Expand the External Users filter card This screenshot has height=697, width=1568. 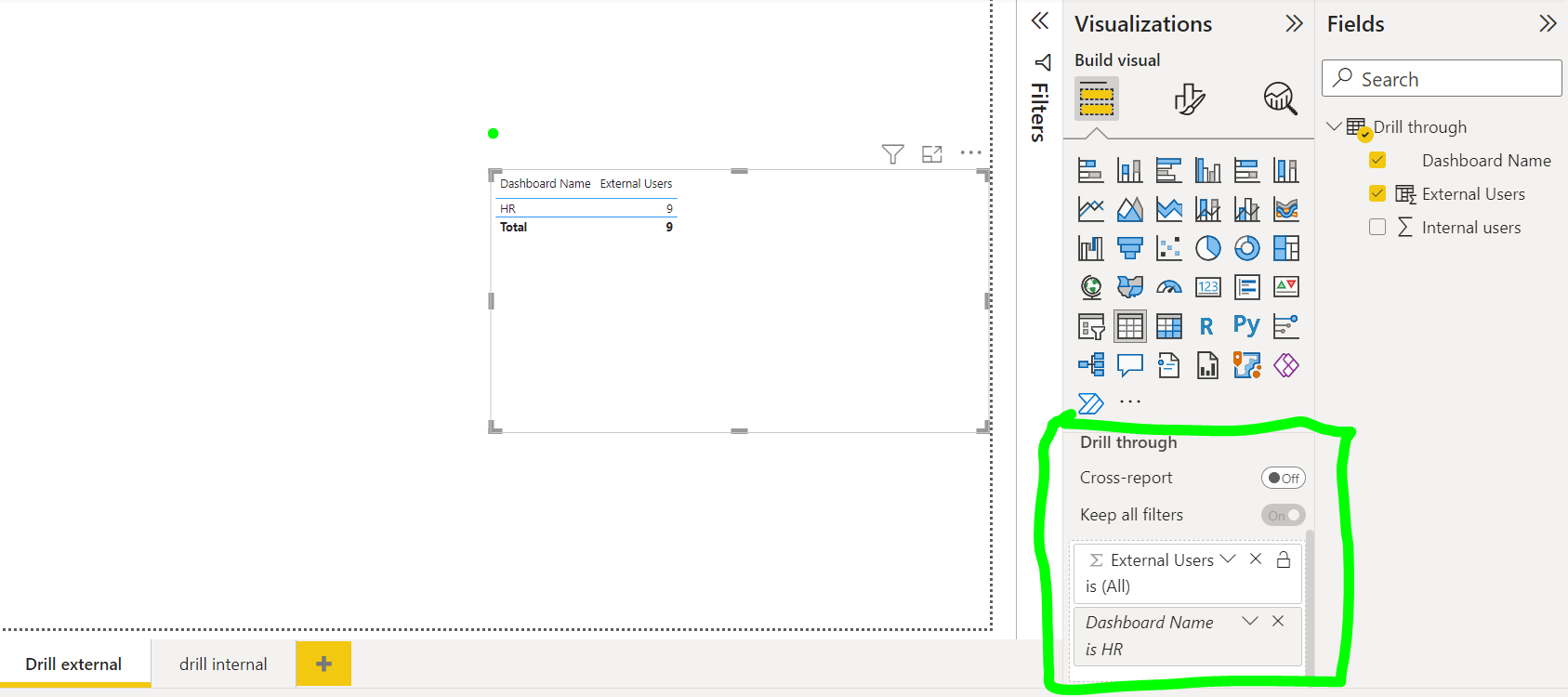click(x=1228, y=559)
